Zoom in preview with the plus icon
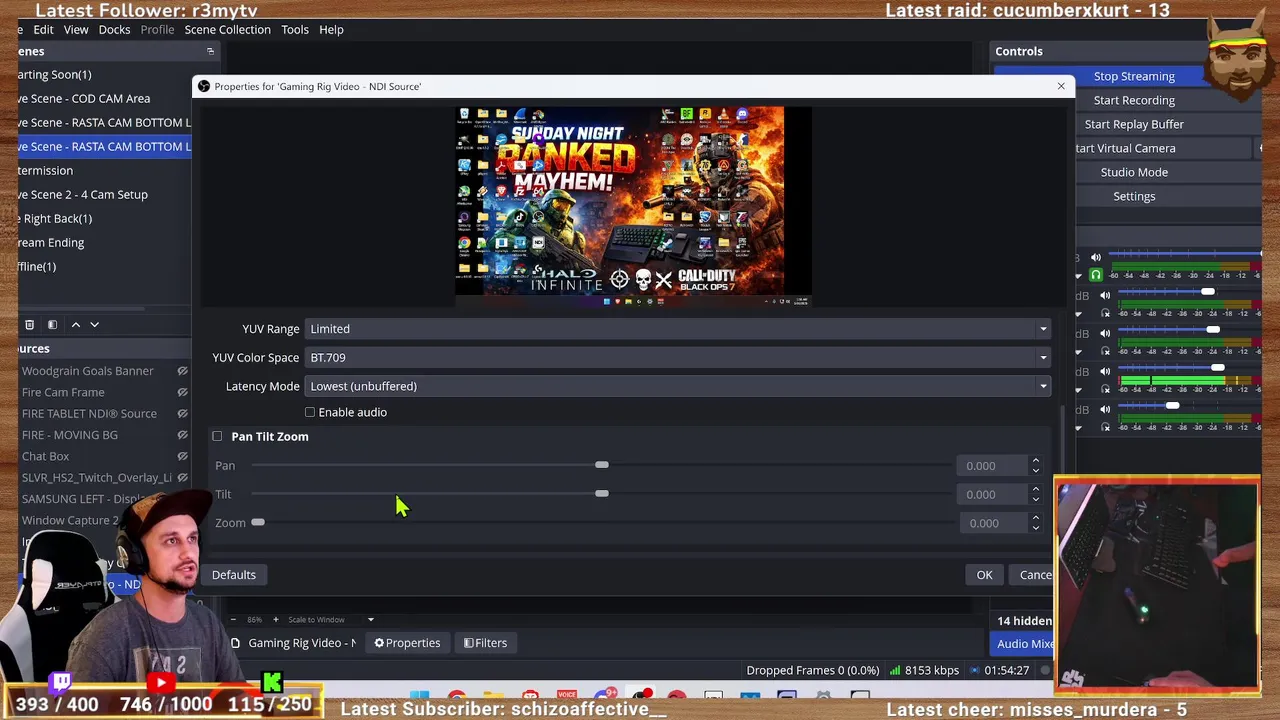The width and height of the screenshot is (1280, 720). (277, 620)
